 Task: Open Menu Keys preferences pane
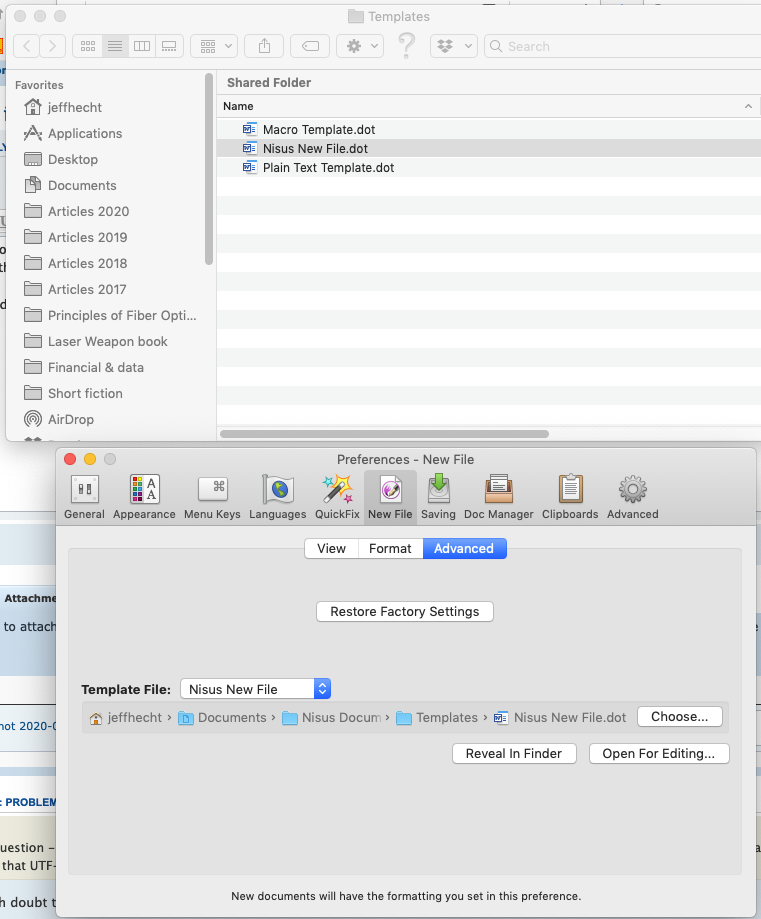click(x=212, y=497)
